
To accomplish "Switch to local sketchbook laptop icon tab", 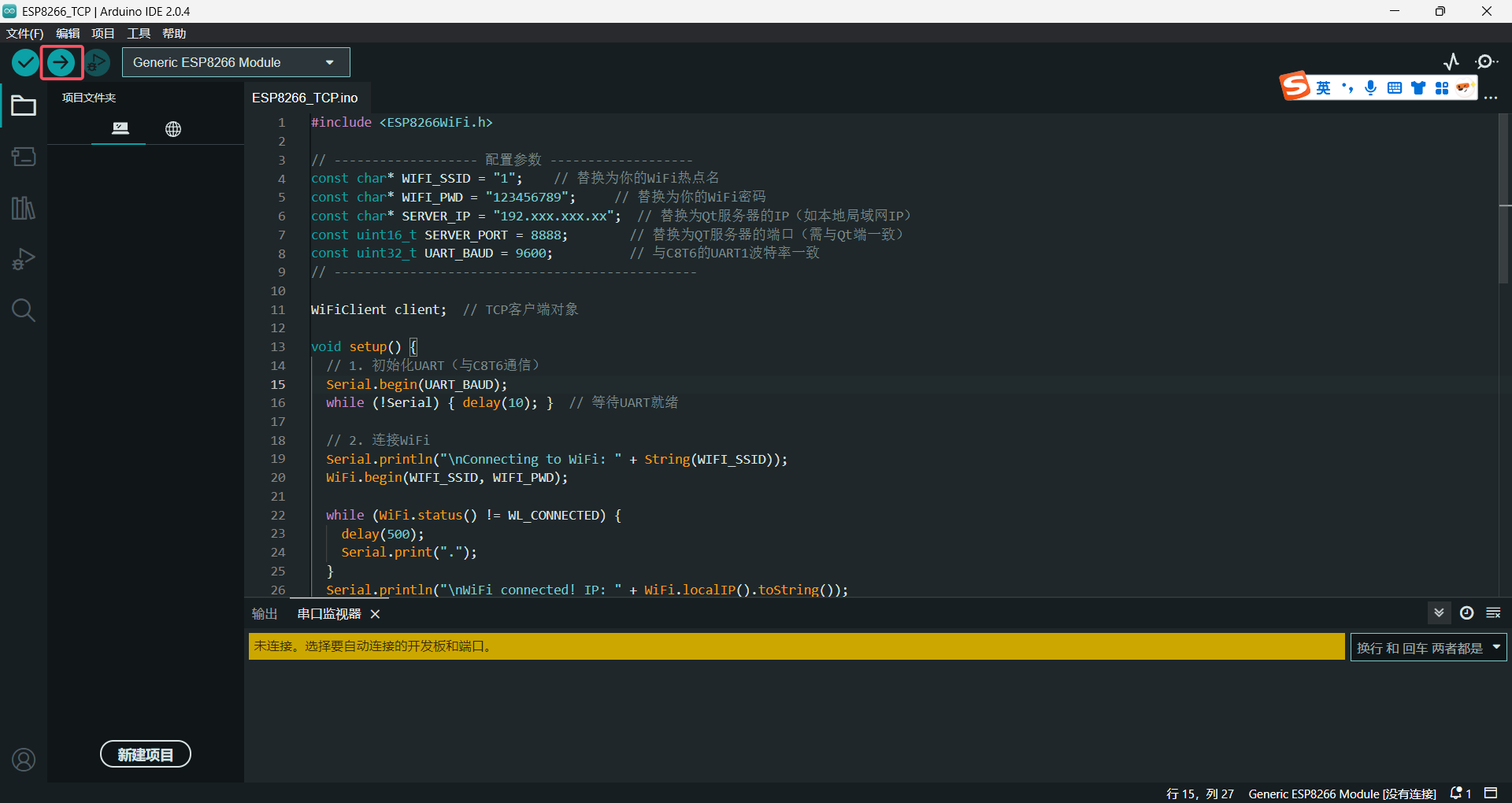I will tap(120, 128).
